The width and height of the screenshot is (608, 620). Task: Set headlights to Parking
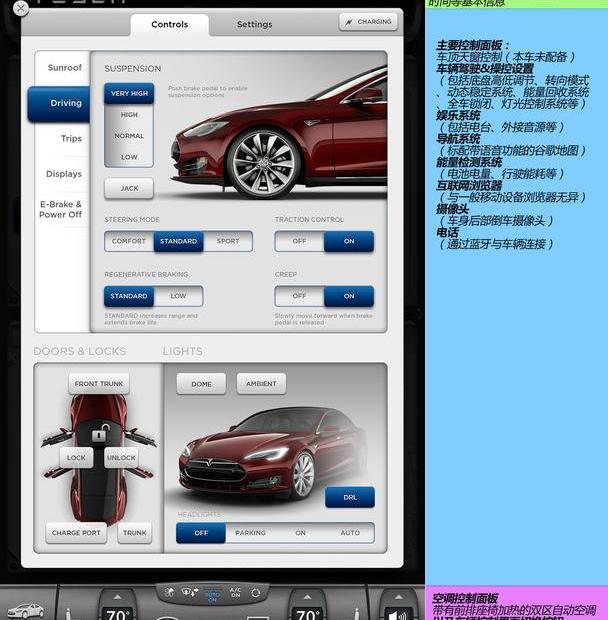(x=250, y=533)
